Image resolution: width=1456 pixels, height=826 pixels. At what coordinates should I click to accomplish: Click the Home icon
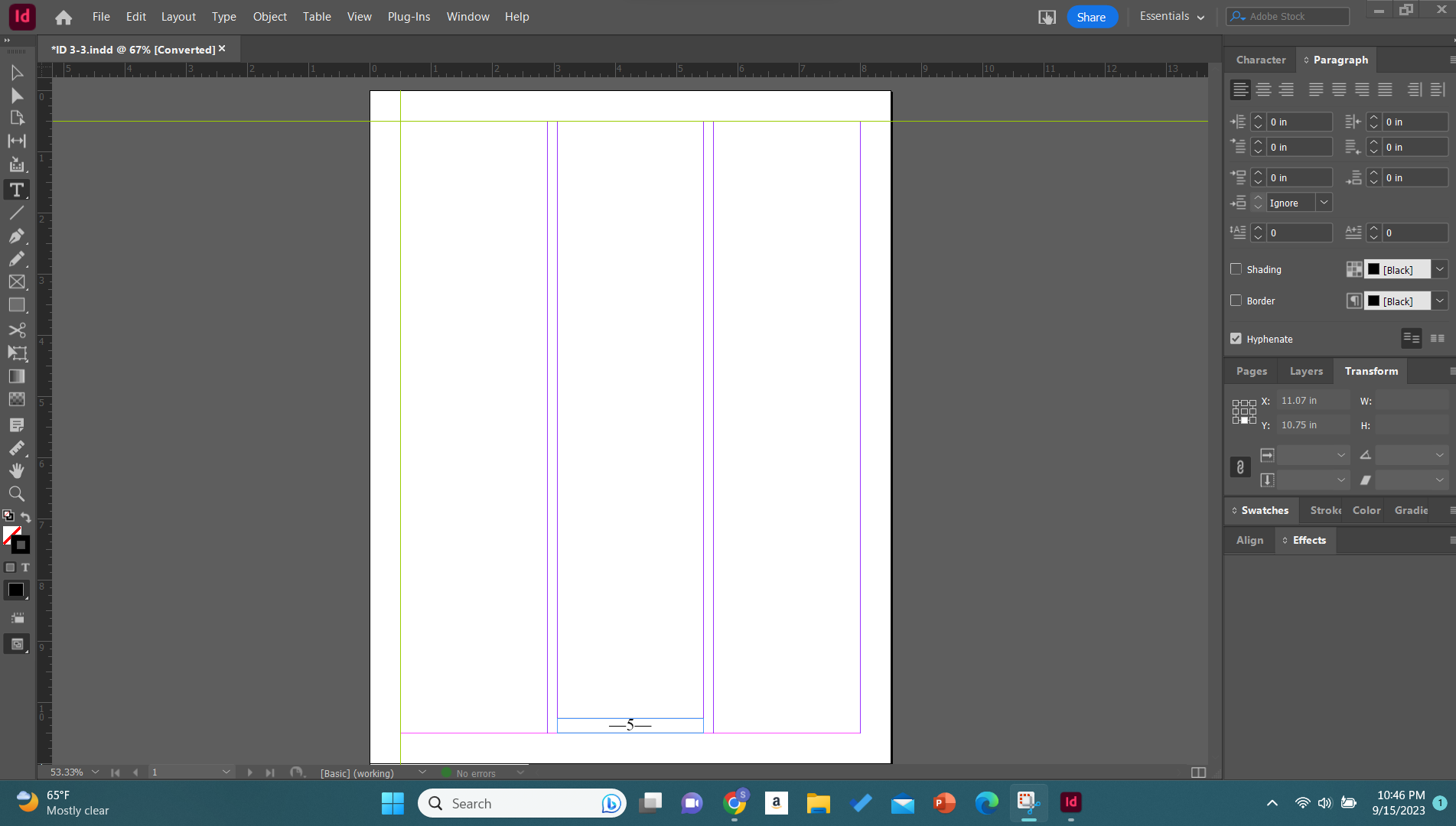coord(64,17)
